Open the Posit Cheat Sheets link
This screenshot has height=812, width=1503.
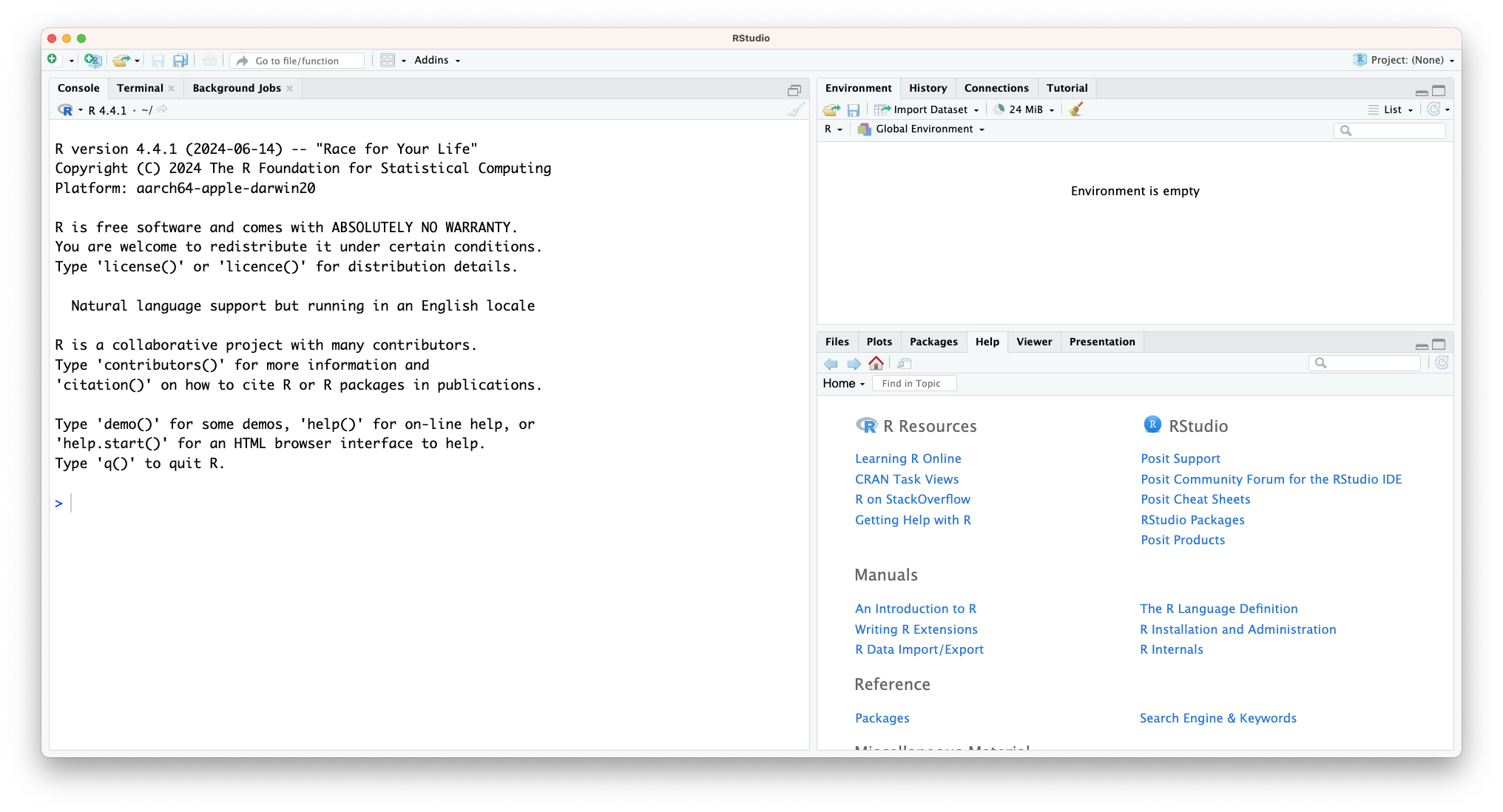coord(1195,499)
